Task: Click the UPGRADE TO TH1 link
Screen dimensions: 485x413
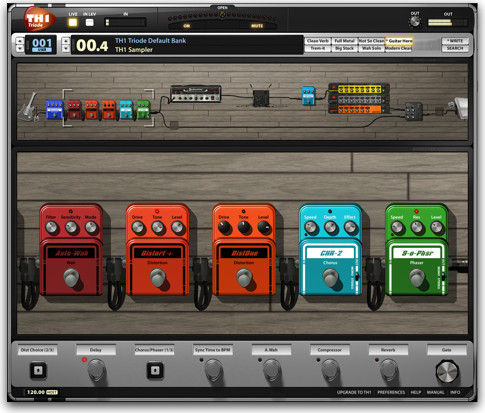Action: click(x=354, y=392)
